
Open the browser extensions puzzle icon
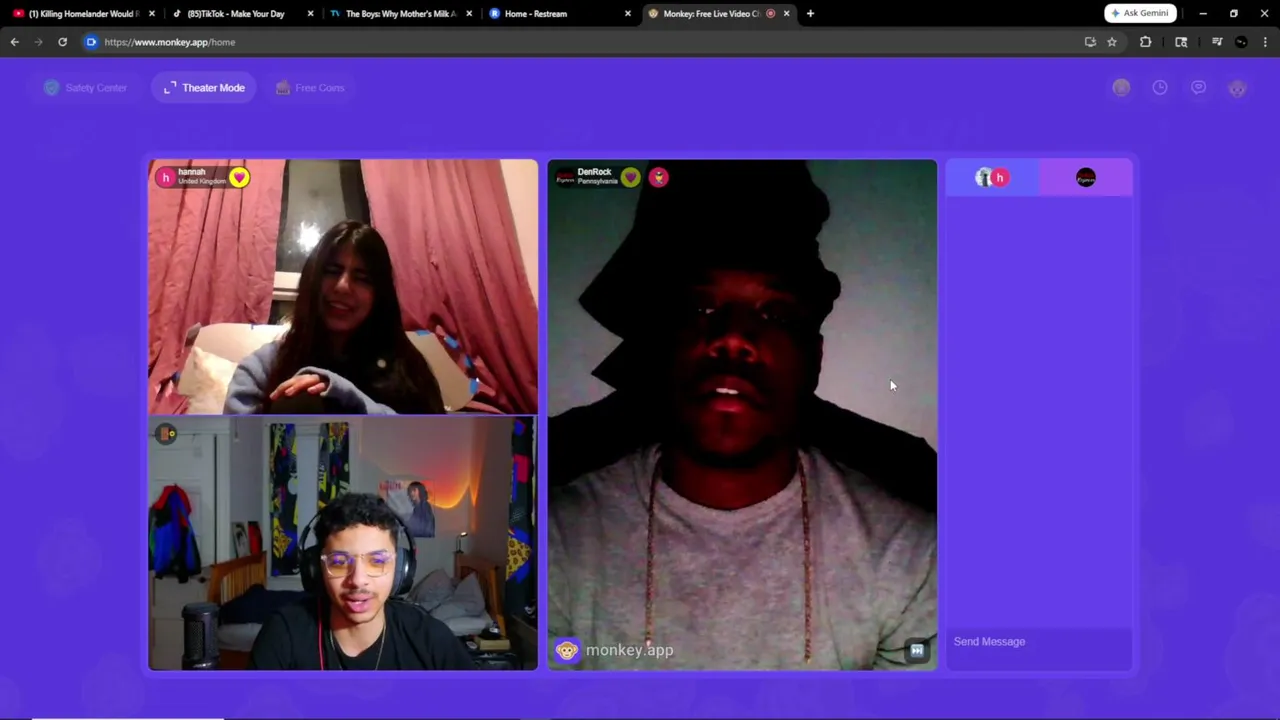1146,42
